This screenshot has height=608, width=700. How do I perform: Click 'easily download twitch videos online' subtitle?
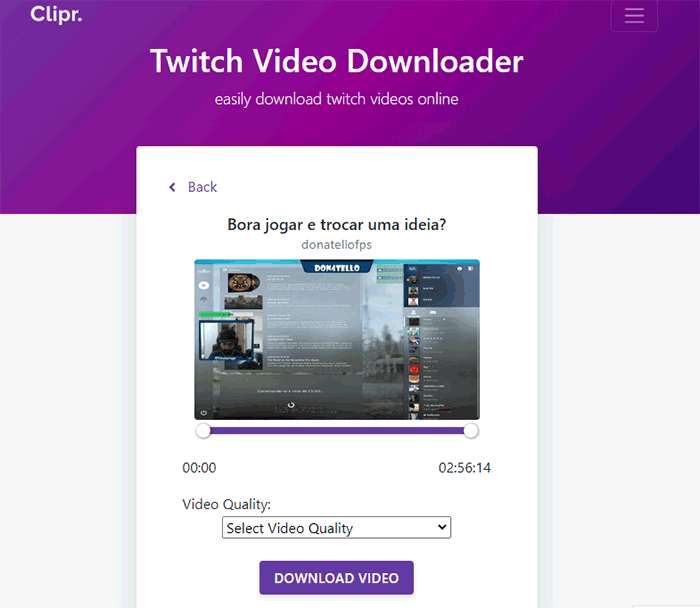coord(337,99)
